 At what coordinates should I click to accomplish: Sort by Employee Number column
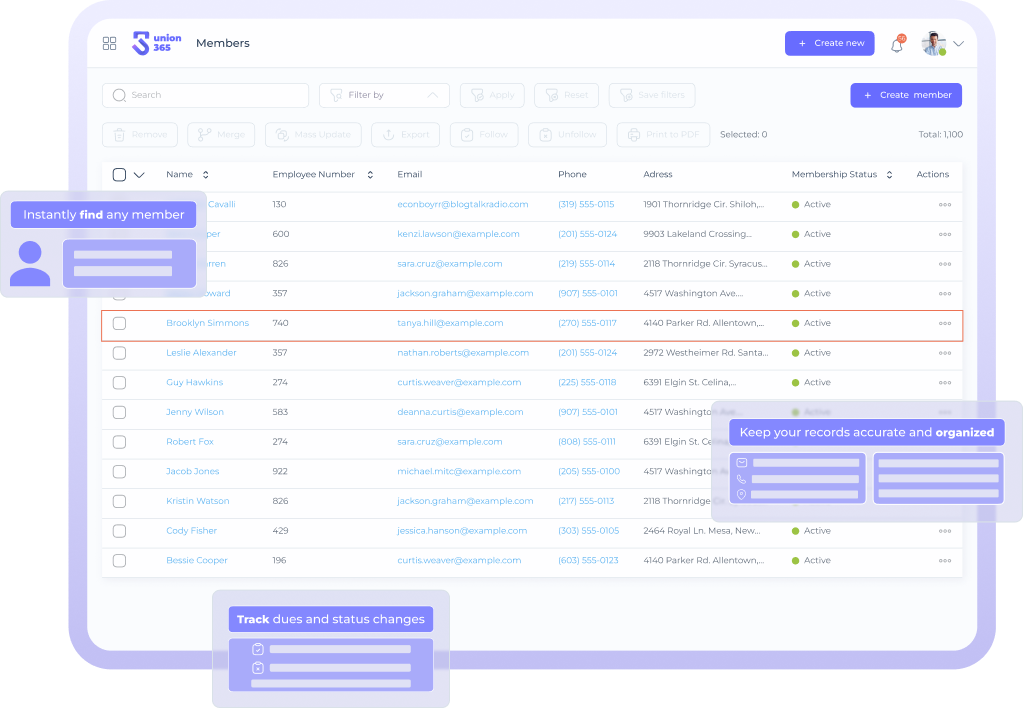[370, 175]
